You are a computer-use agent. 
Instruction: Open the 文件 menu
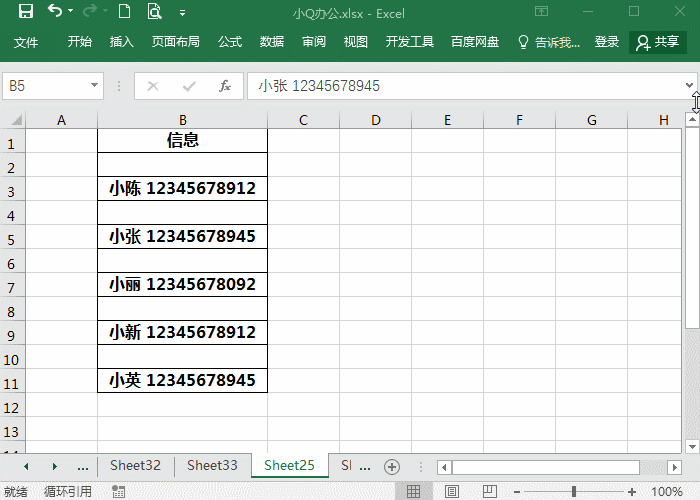[26, 42]
